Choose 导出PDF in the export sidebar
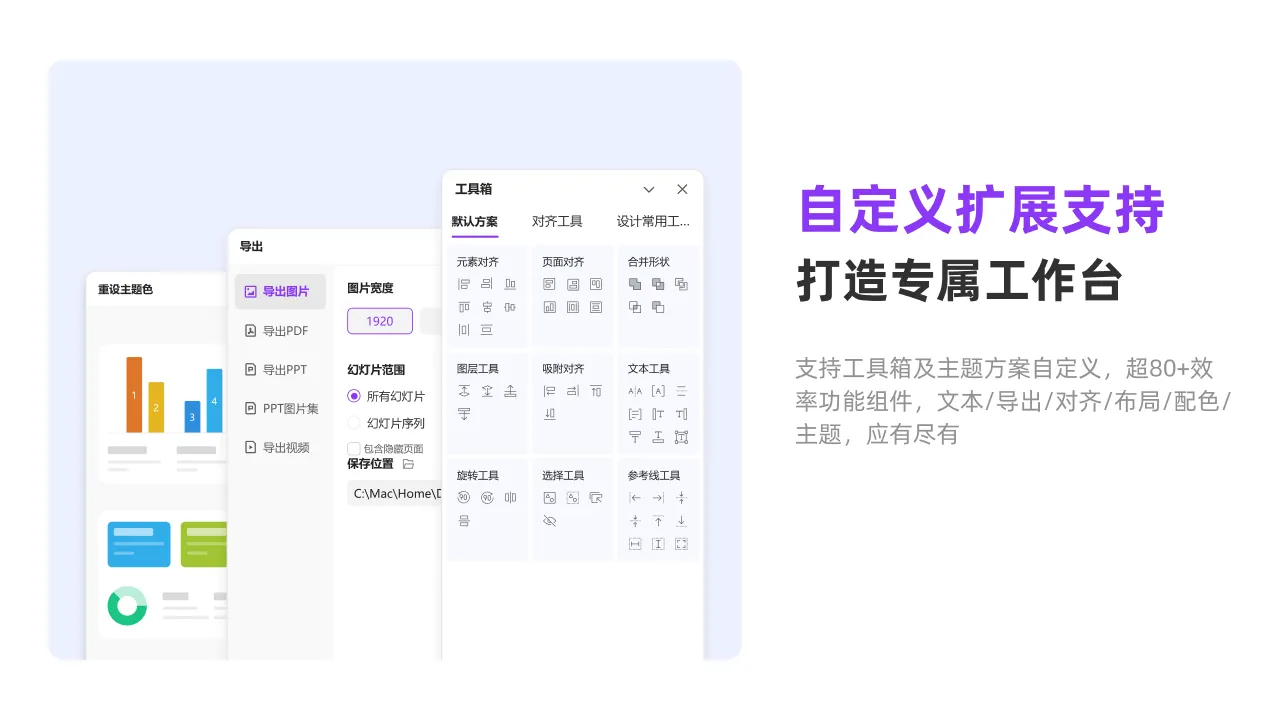This screenshot has width=1280, height=720. (x=284, y=331)
